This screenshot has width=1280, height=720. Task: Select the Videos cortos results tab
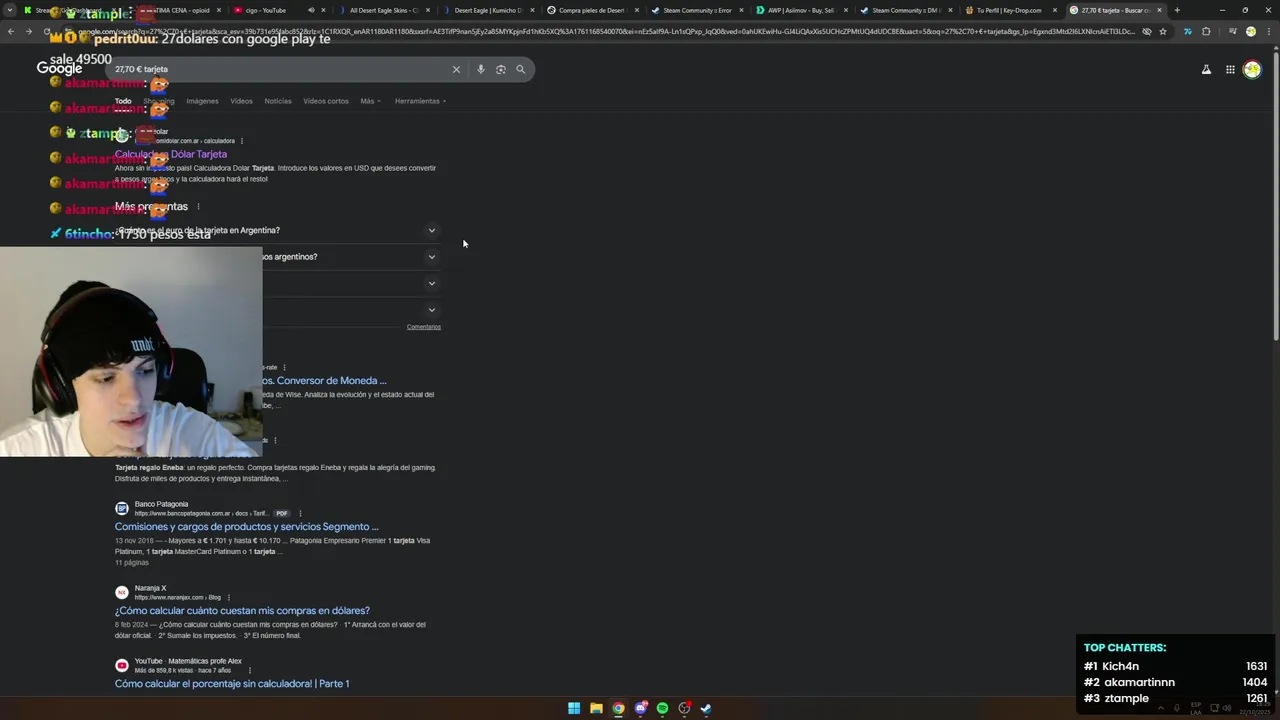pos(326,101)
